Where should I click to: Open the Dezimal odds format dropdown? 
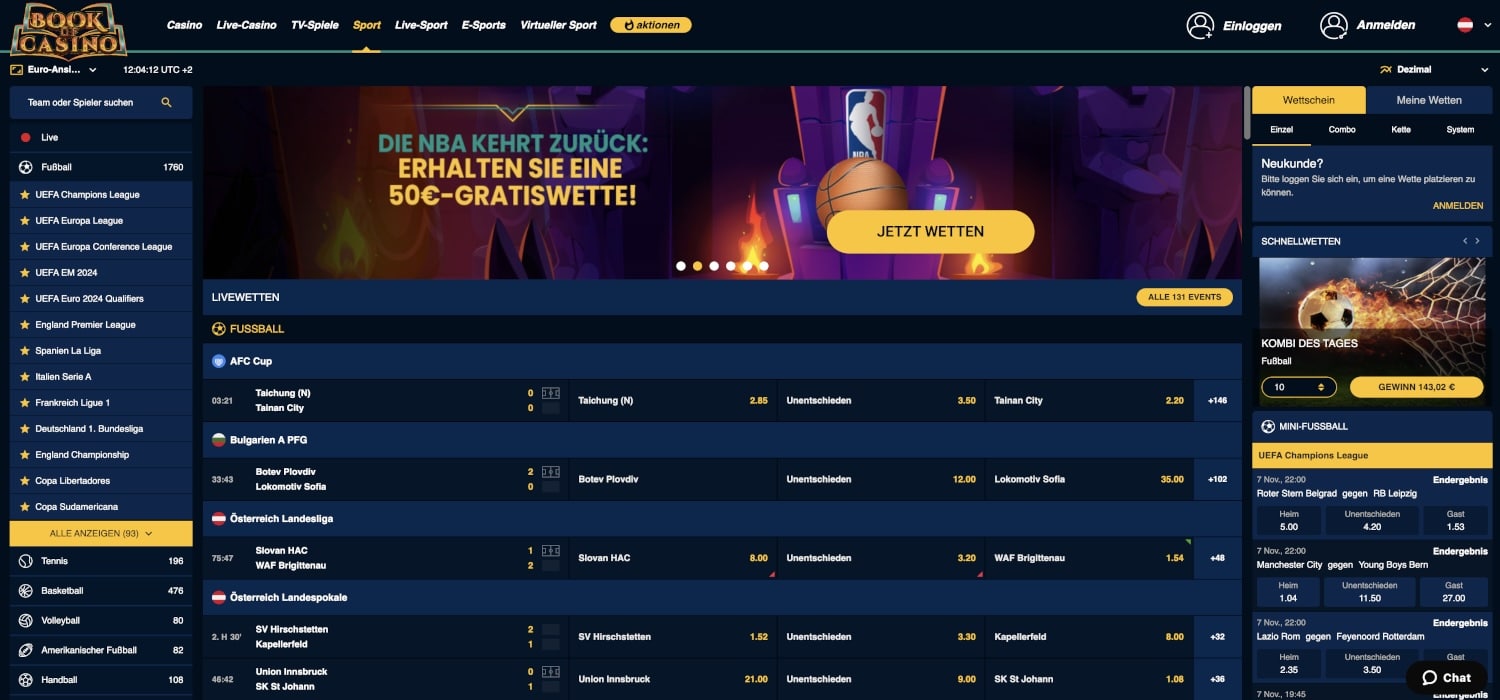[1434, 70]
